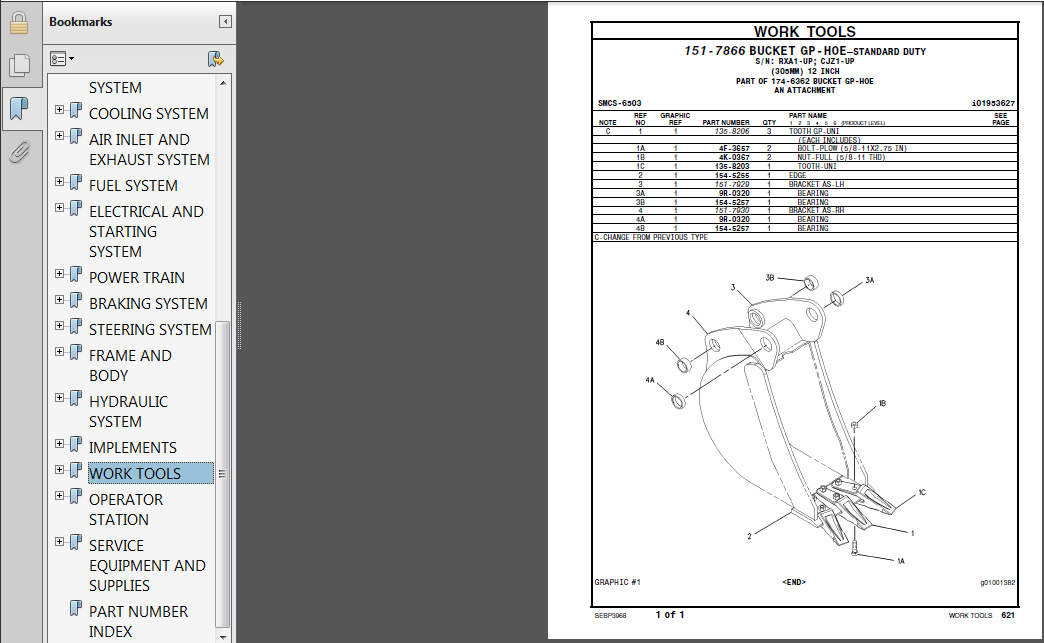Select the Bookmarks panel icon
The image size is (1044, 643).
coord(19,108)
